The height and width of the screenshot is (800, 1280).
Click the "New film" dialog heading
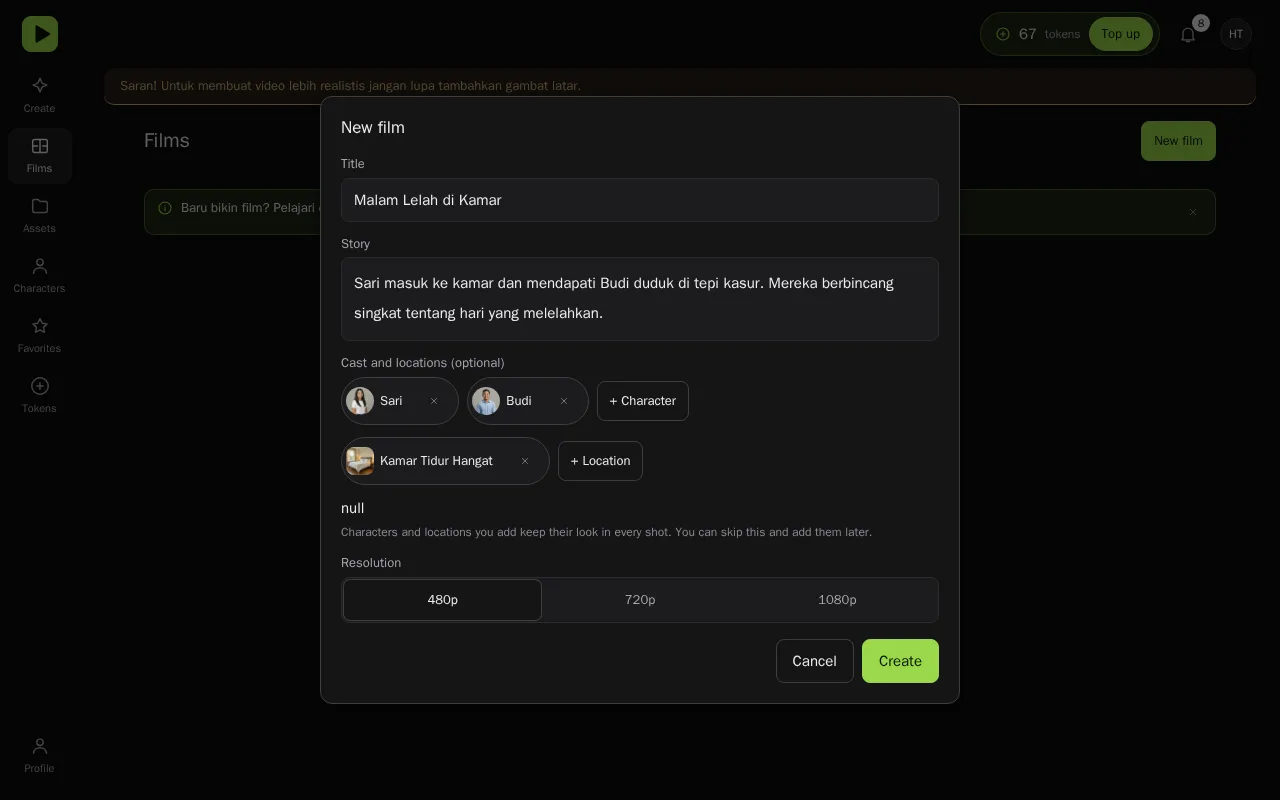tap(373, 127)
